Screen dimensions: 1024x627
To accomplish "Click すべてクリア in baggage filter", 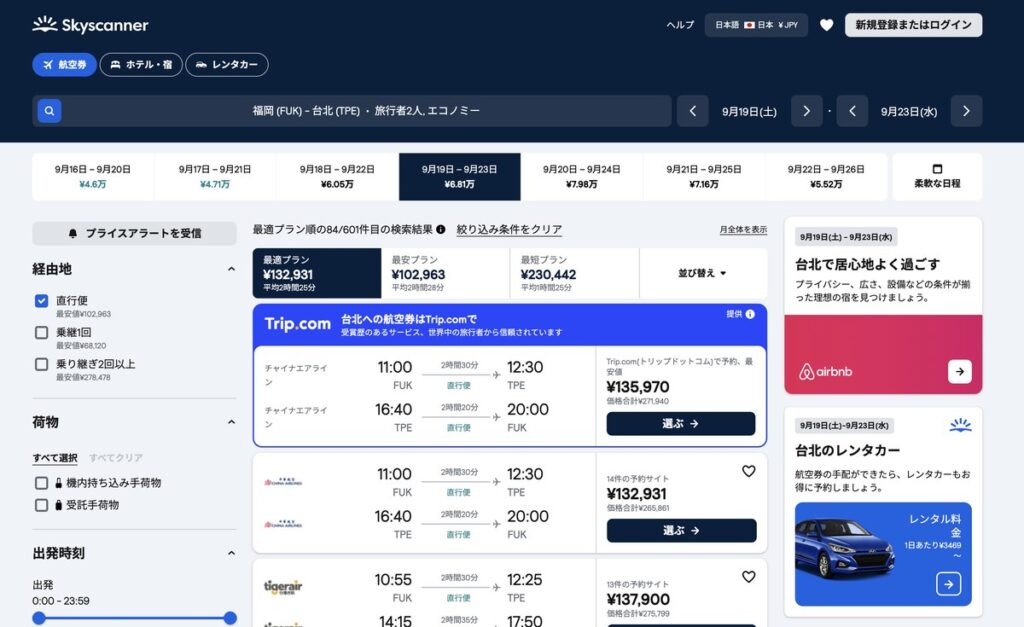I will pos(116,458).
